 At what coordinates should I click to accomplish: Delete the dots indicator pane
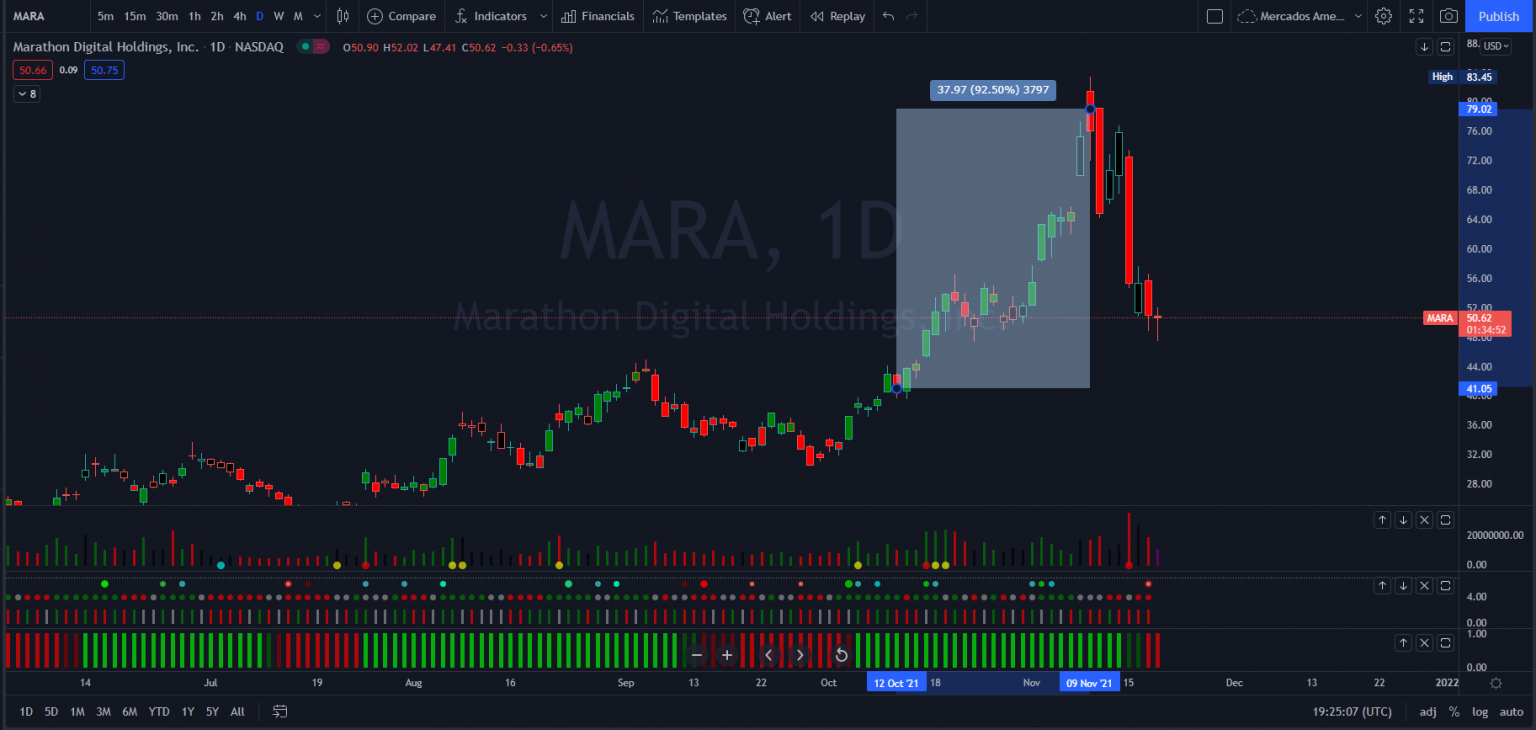pyautogui.click(x=1424, y=586)
